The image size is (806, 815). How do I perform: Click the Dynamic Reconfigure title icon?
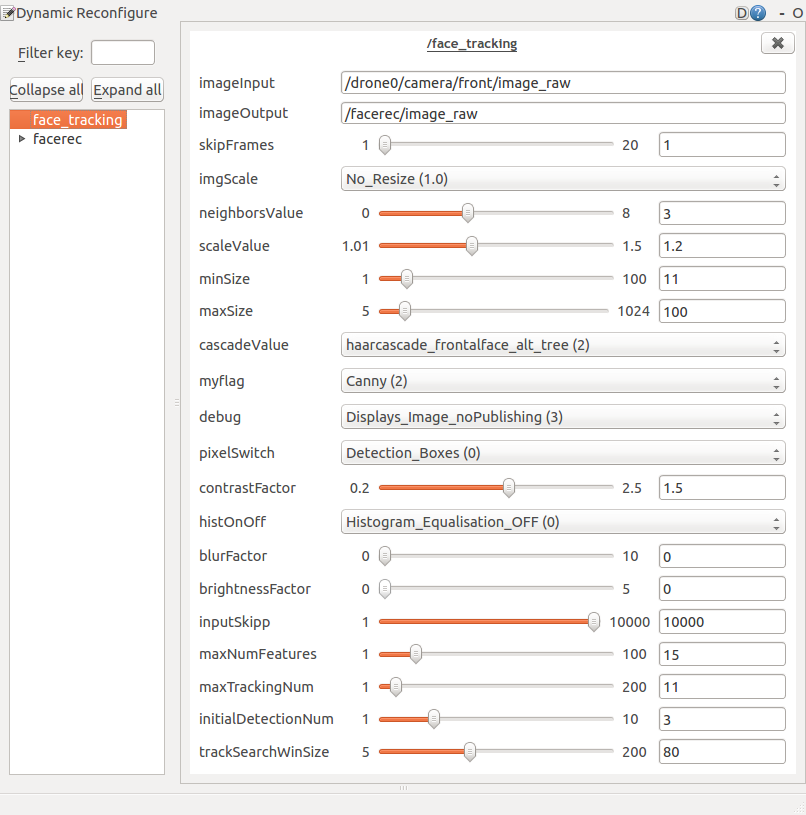tap(7, 13)
